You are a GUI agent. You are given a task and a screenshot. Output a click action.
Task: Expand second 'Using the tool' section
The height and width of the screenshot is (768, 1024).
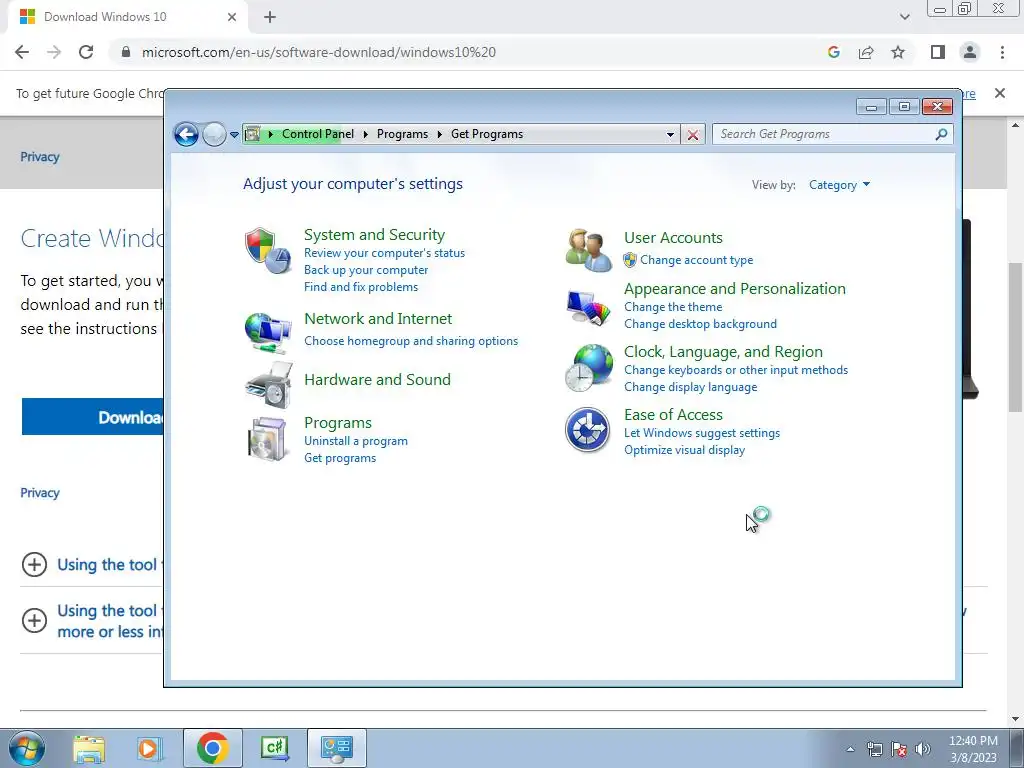(34, 620)
